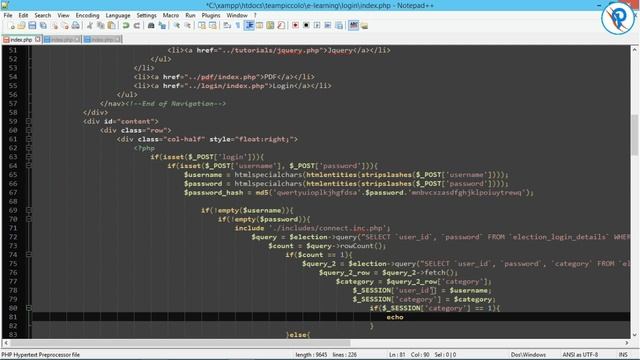Click the Close document toolbar icon
The width and height of the screenshot is (640, 360).
(54, 25)
